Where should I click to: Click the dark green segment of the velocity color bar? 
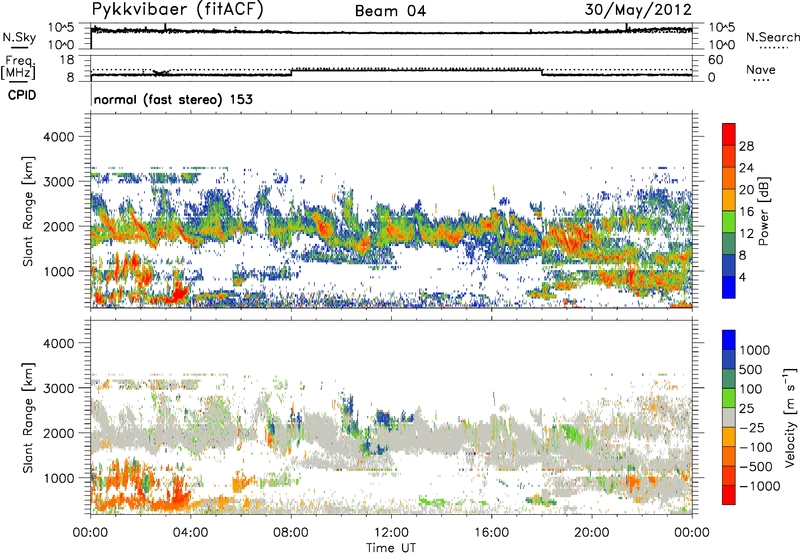click(729, 379)
